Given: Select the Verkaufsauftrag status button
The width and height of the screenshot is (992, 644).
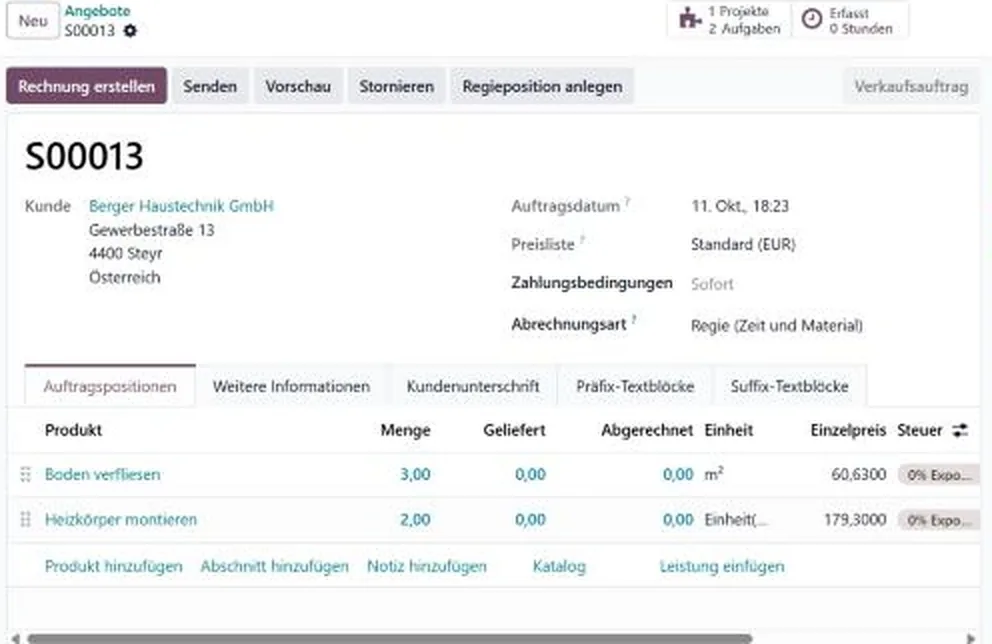Looking at the screenshot, I should click(911, 87).
